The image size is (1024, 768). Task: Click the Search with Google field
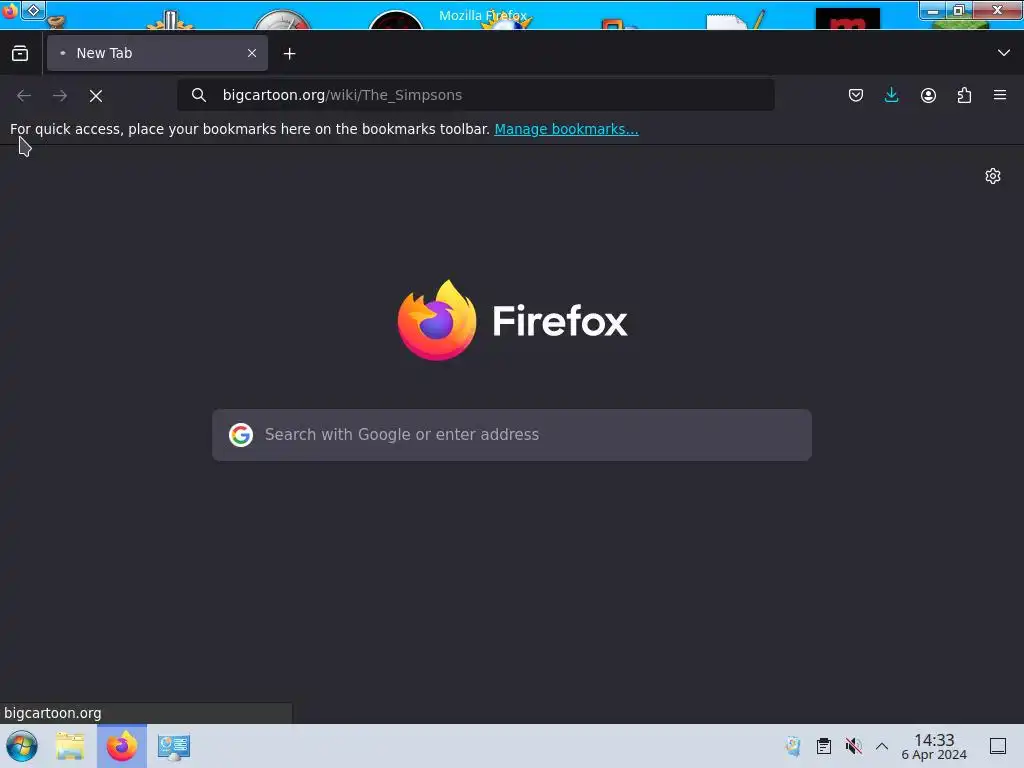click(512, 435)
